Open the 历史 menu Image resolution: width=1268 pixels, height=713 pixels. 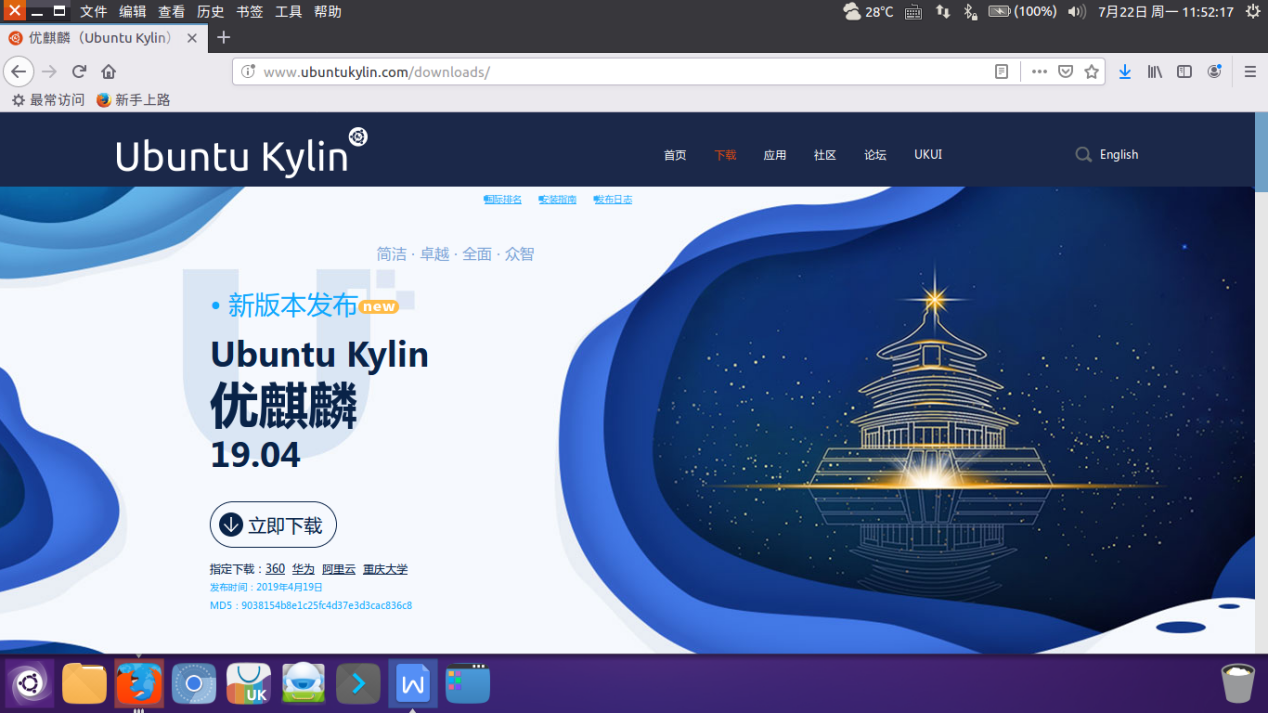210,12
